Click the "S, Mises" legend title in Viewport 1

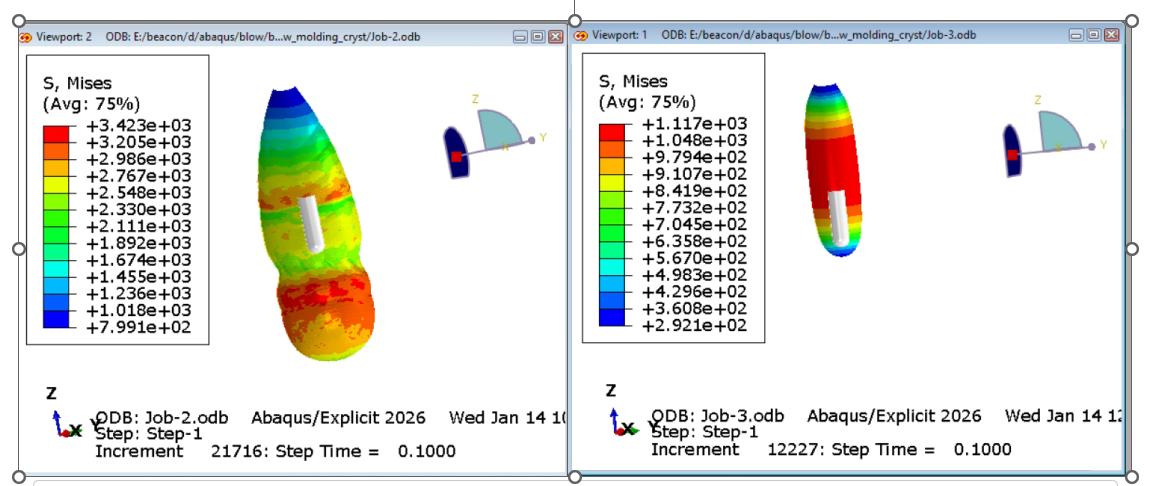pos(633,81)
